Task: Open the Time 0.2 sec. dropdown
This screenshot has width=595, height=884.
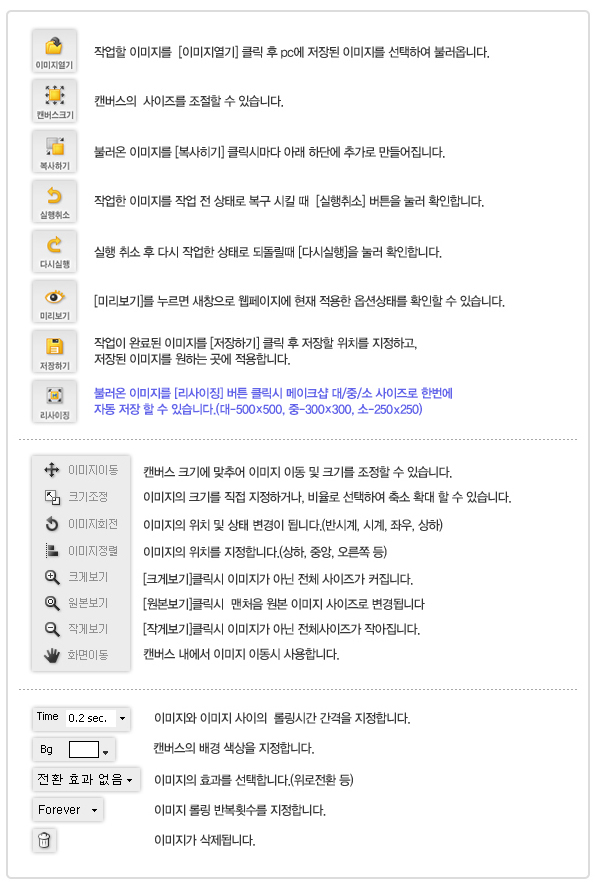Action: coord(81,718)
